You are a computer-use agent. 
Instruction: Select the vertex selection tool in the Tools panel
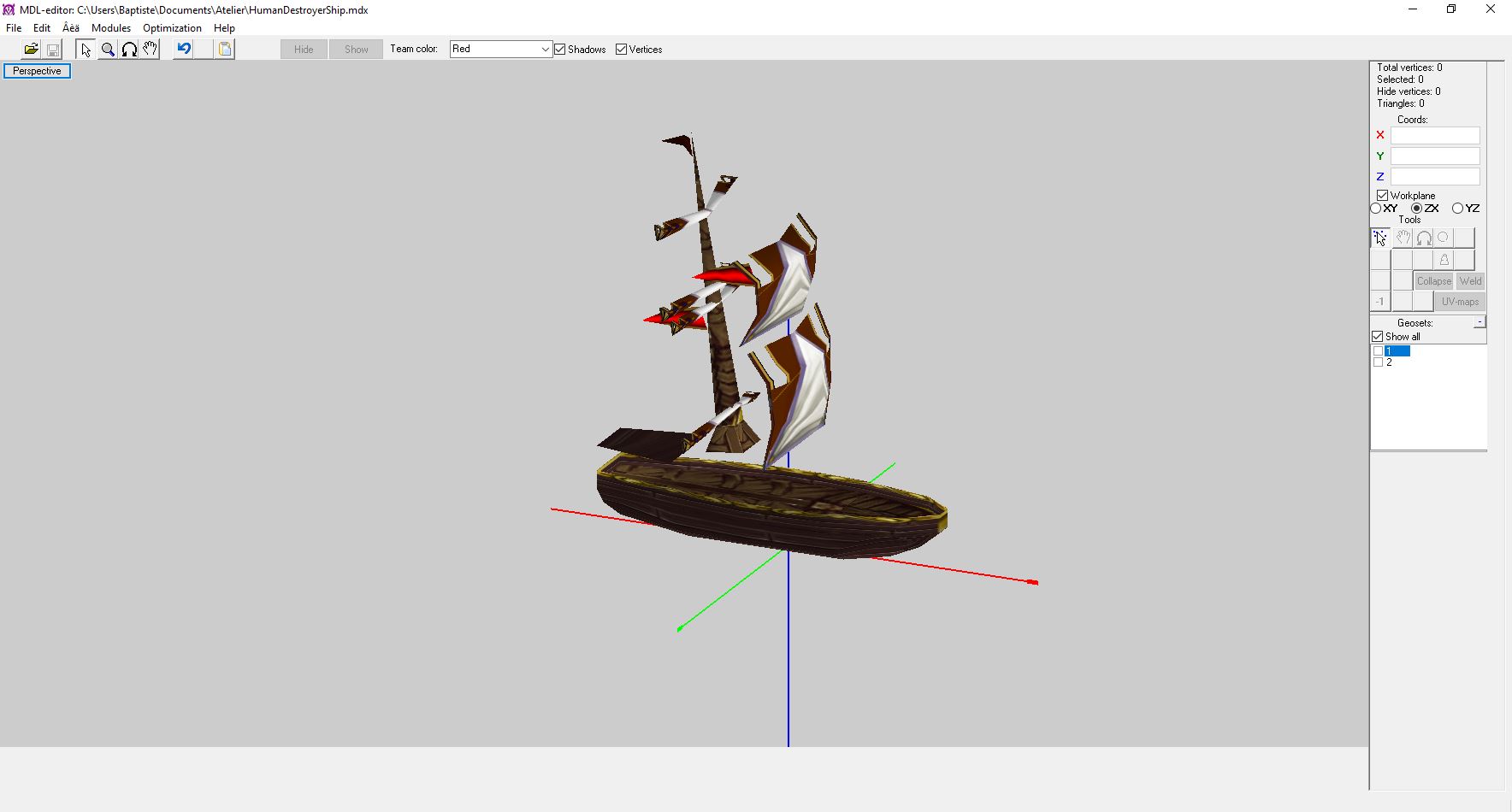click(1380, 238)
